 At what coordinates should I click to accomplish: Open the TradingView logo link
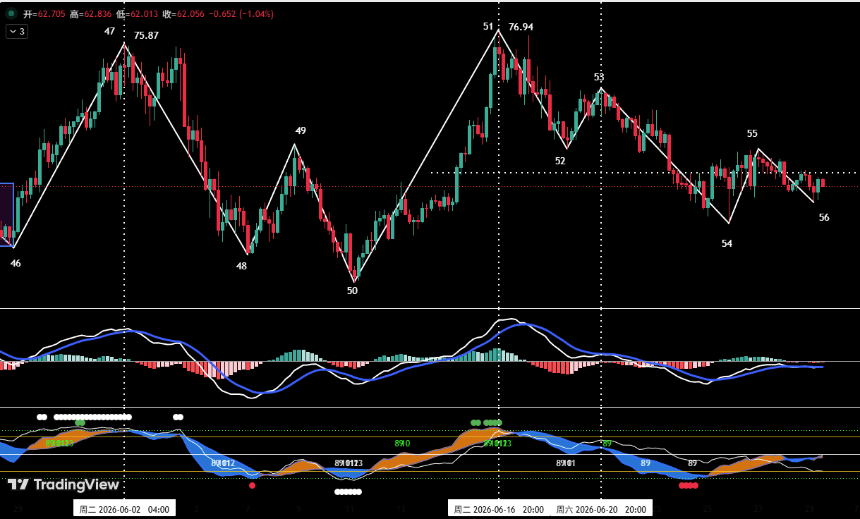pos(64,484)
